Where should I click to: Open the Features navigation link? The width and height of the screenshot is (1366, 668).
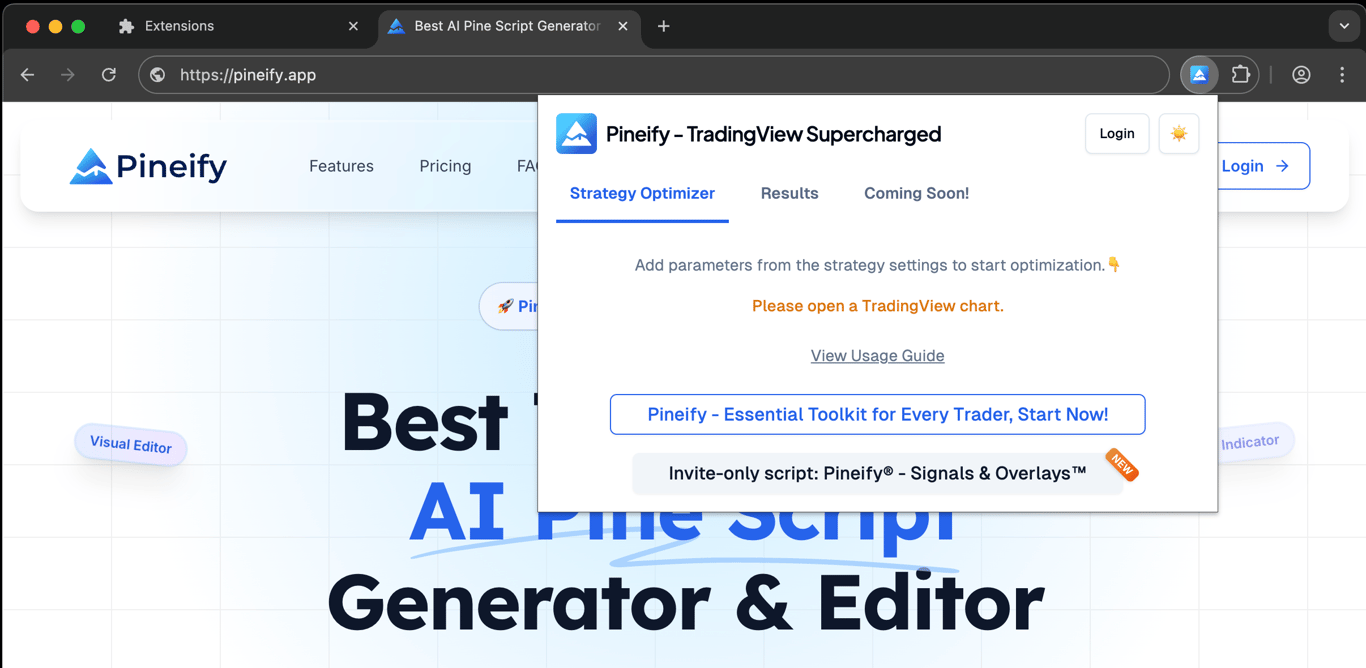point(341,166)
